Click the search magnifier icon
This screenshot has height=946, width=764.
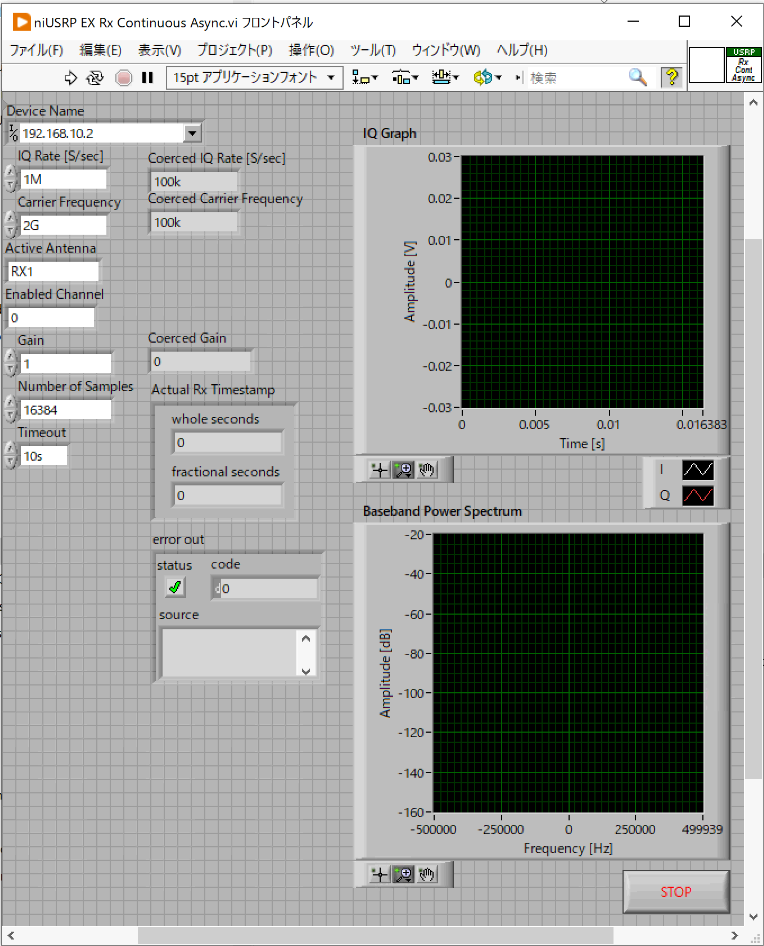point(638,77)
